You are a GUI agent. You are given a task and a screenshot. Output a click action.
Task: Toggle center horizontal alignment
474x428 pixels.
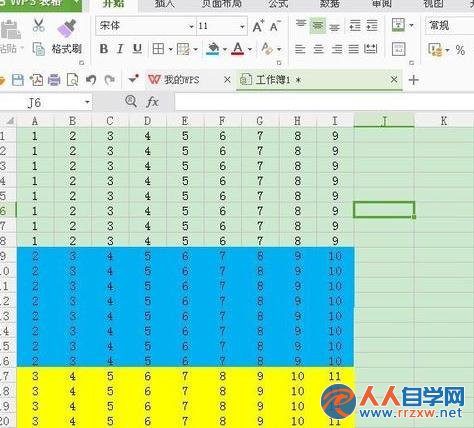click(x=318, y=49)
